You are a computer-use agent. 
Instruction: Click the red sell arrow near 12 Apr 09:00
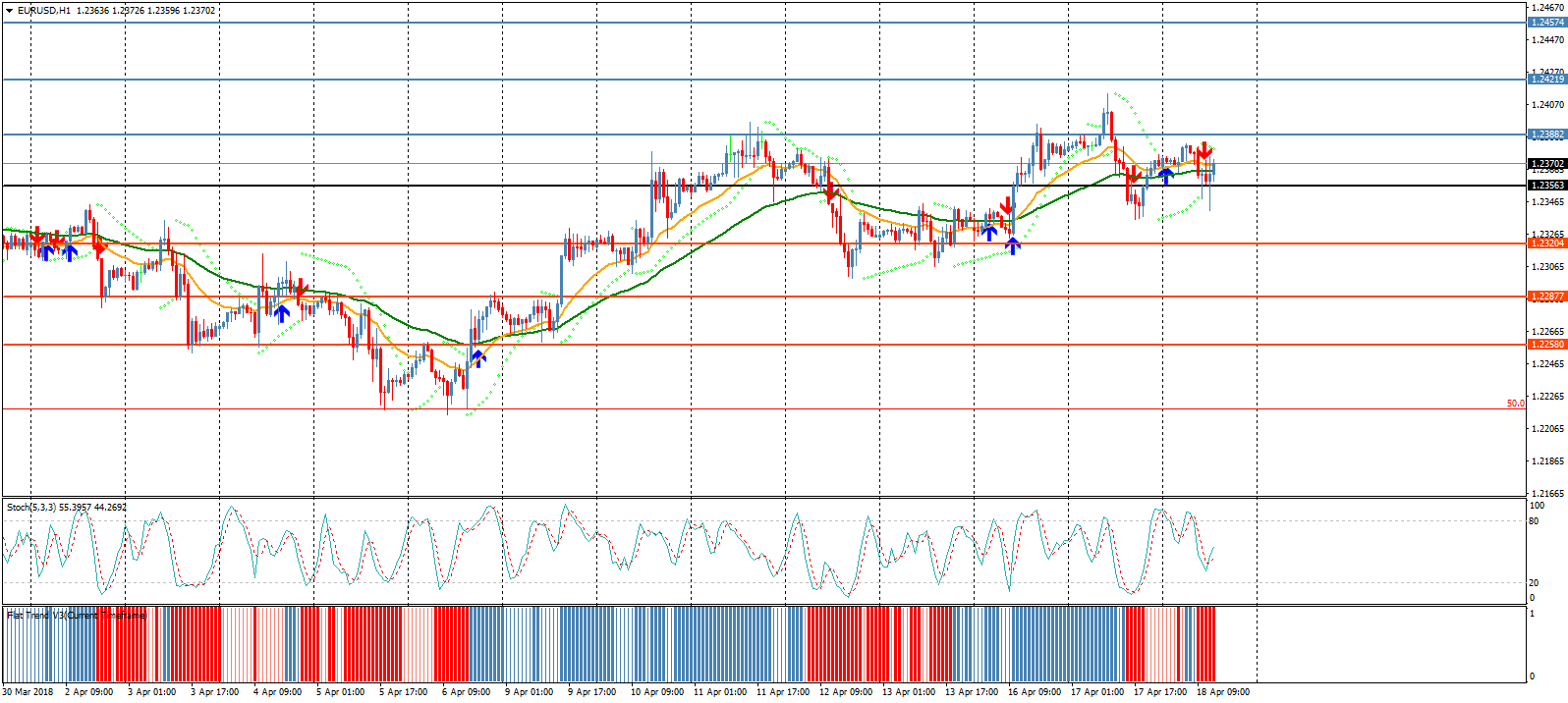point(831,193)
